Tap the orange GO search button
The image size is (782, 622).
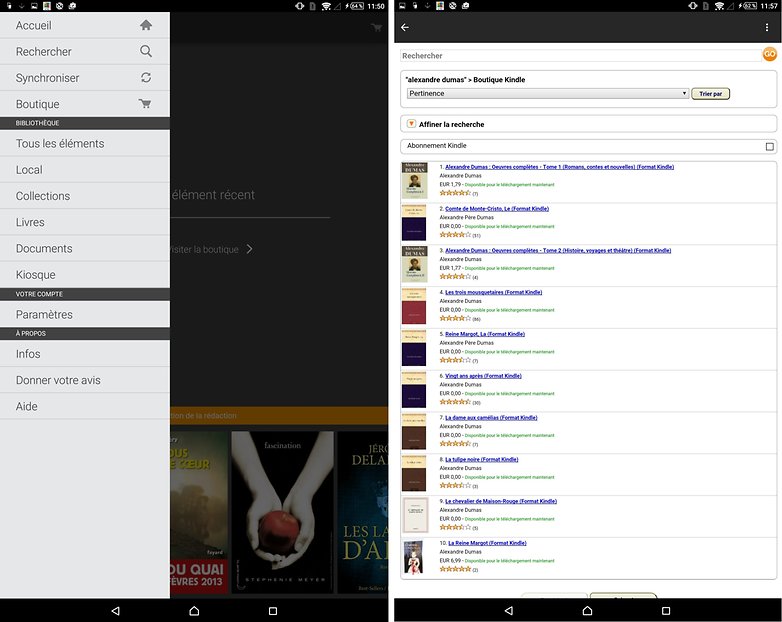click(x=770, y=54)
